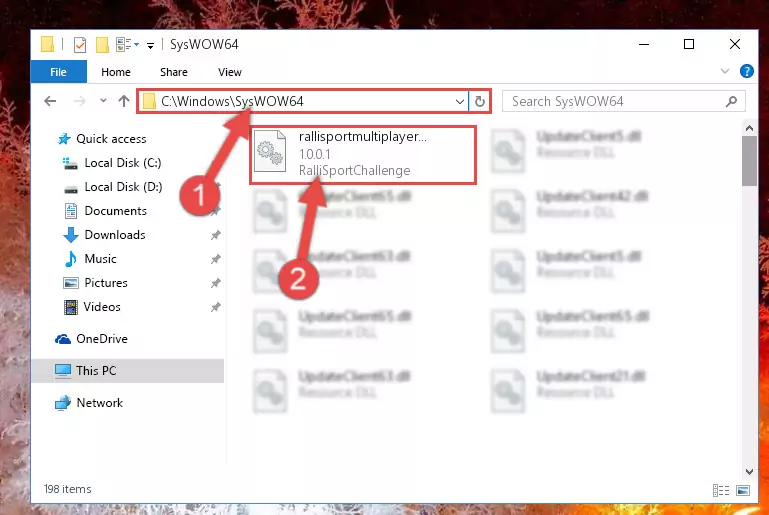Click the vertical scrollbar thumb

(749, 161)
